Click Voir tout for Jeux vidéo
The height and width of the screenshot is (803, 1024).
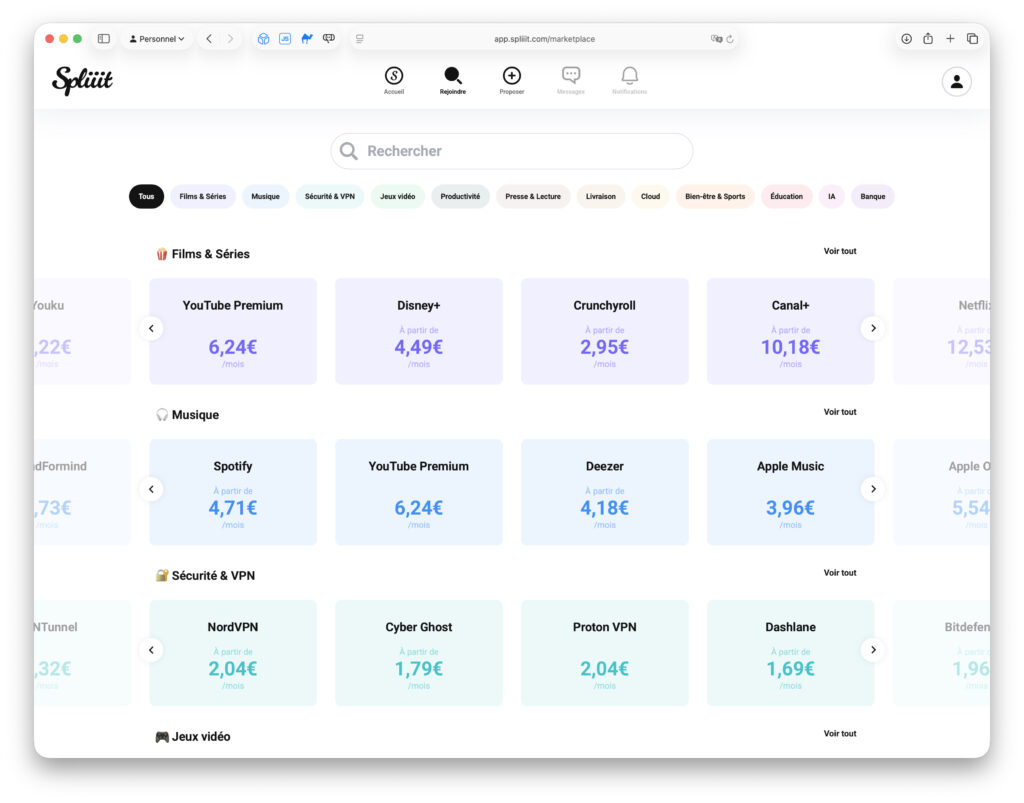(839, 734)
